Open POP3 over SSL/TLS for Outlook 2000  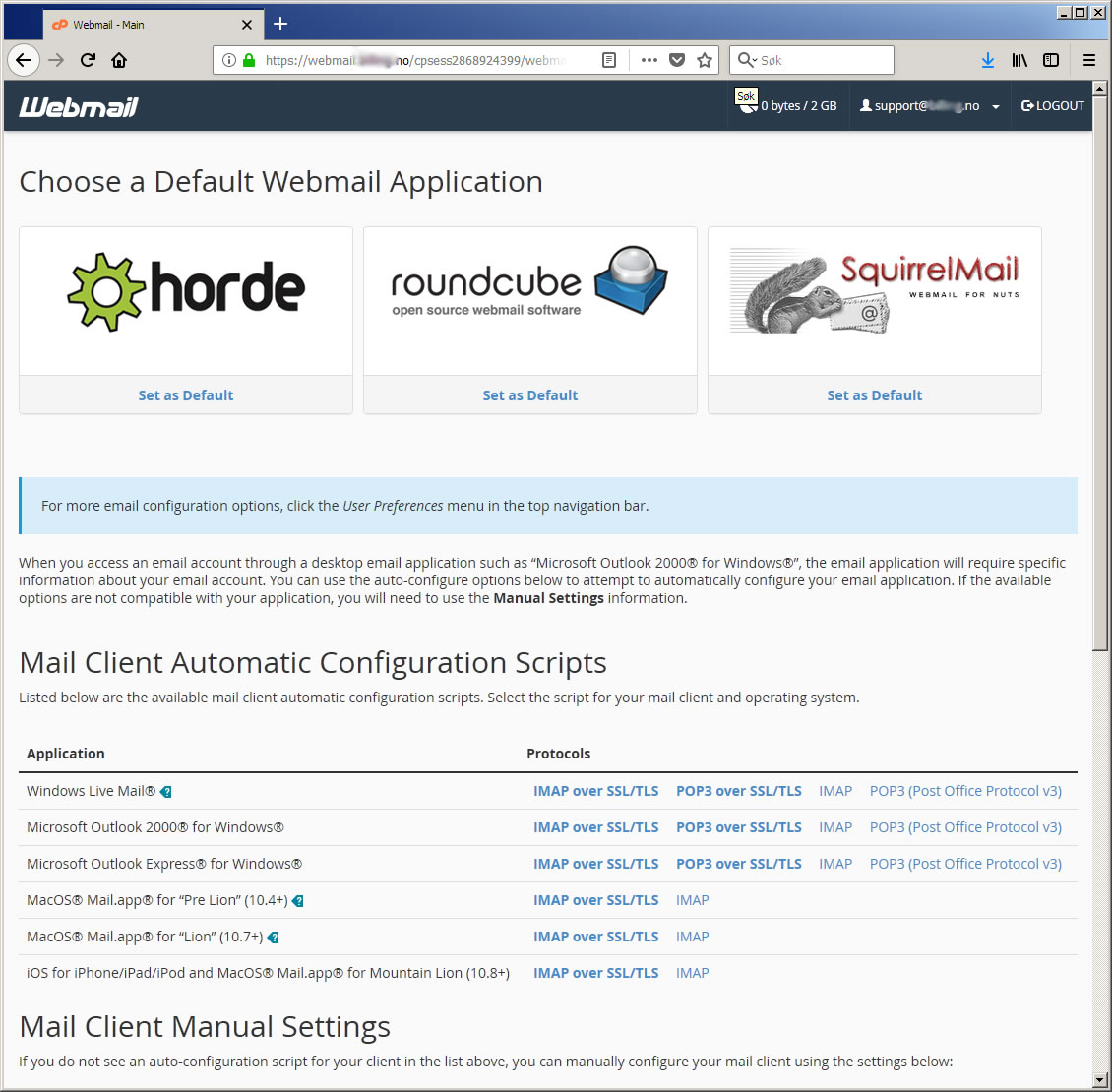(738, 827)
